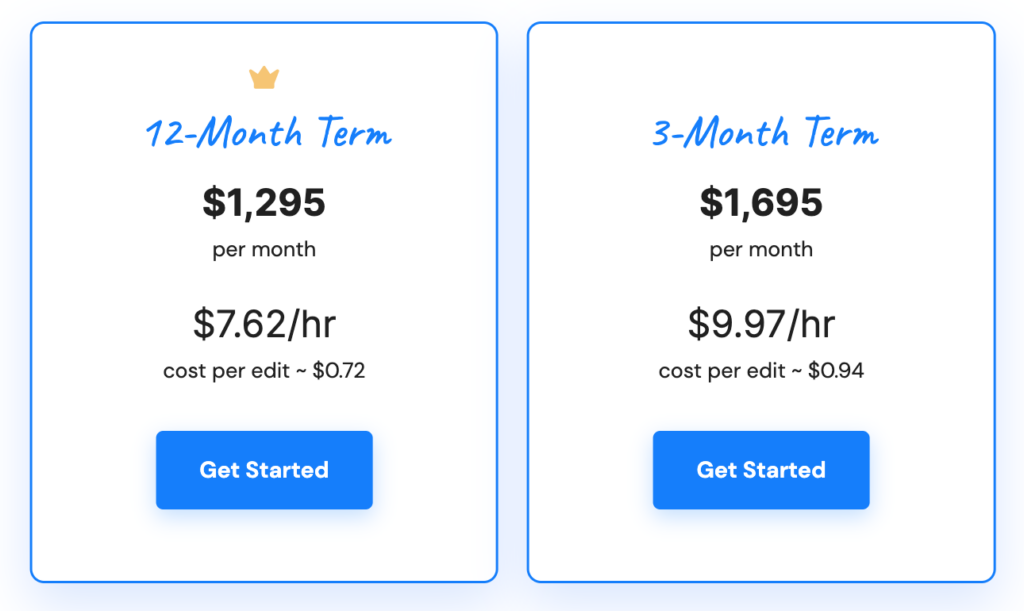Screen dimensions: 1024x611
Task: Click the gold crown icon
Action: click(x=264, y=78)
